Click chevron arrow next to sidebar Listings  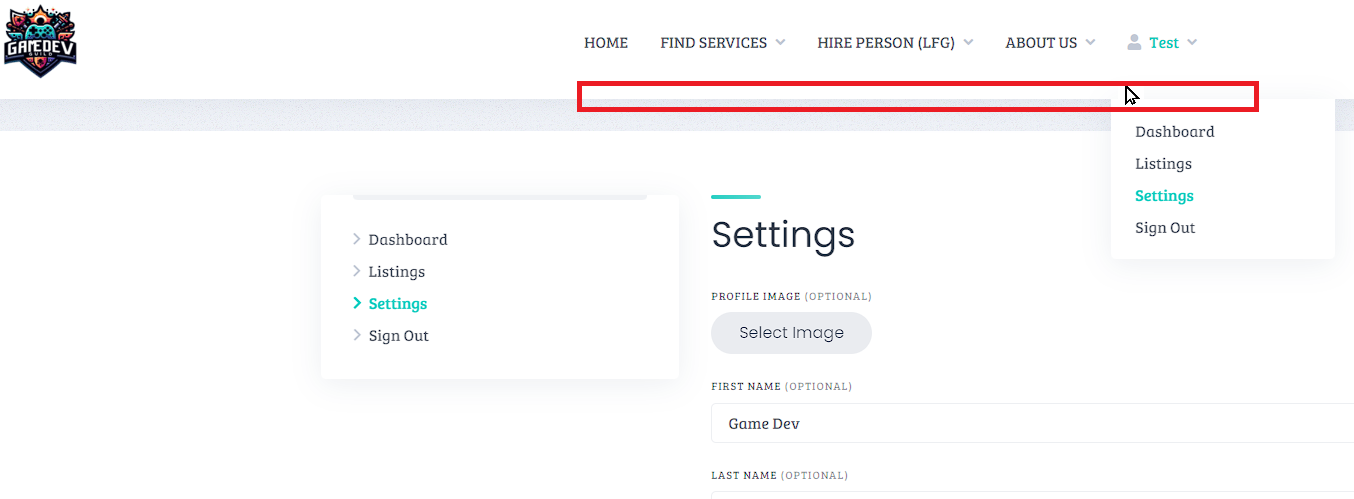point(357,271)
